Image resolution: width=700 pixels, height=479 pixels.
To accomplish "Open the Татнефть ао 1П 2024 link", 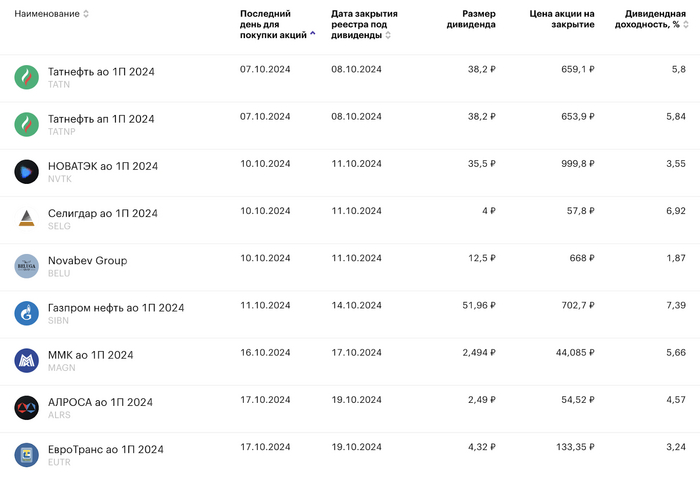I will pyautogui.click(x=101, y=72).
